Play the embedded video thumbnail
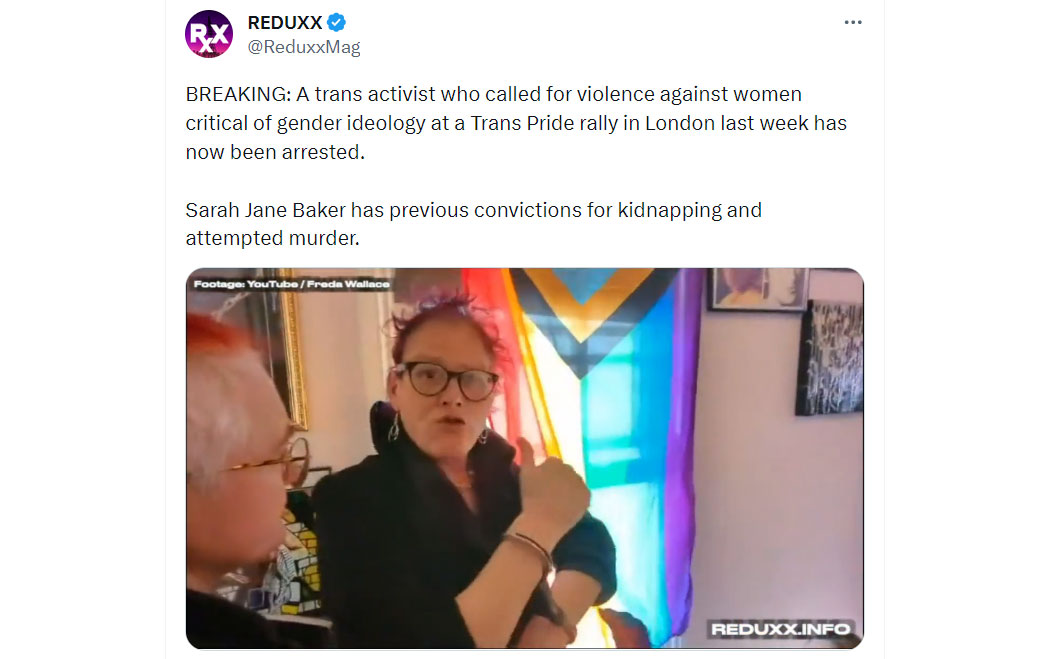The height and width of the screenshot is (659, 1050). [524, 458]
